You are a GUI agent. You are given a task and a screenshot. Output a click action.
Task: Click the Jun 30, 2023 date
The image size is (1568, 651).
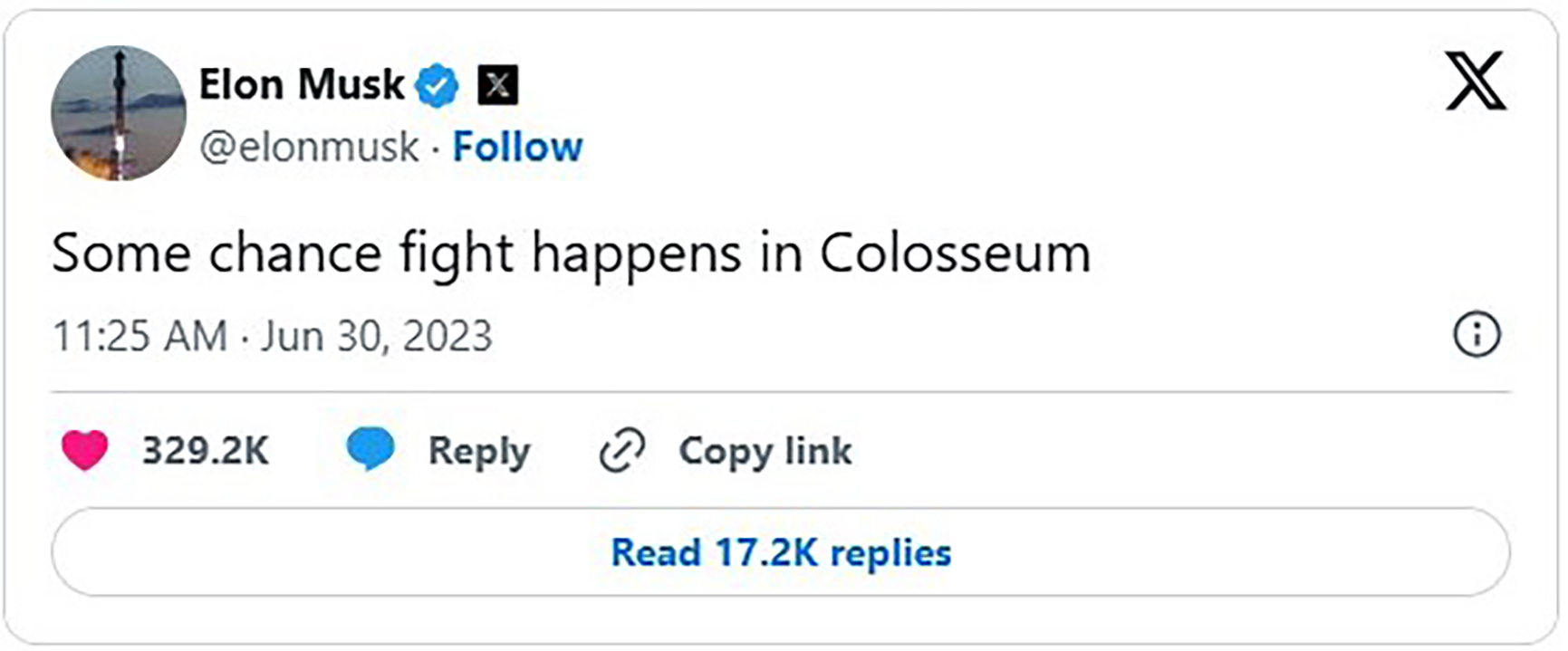click(377, 336)
